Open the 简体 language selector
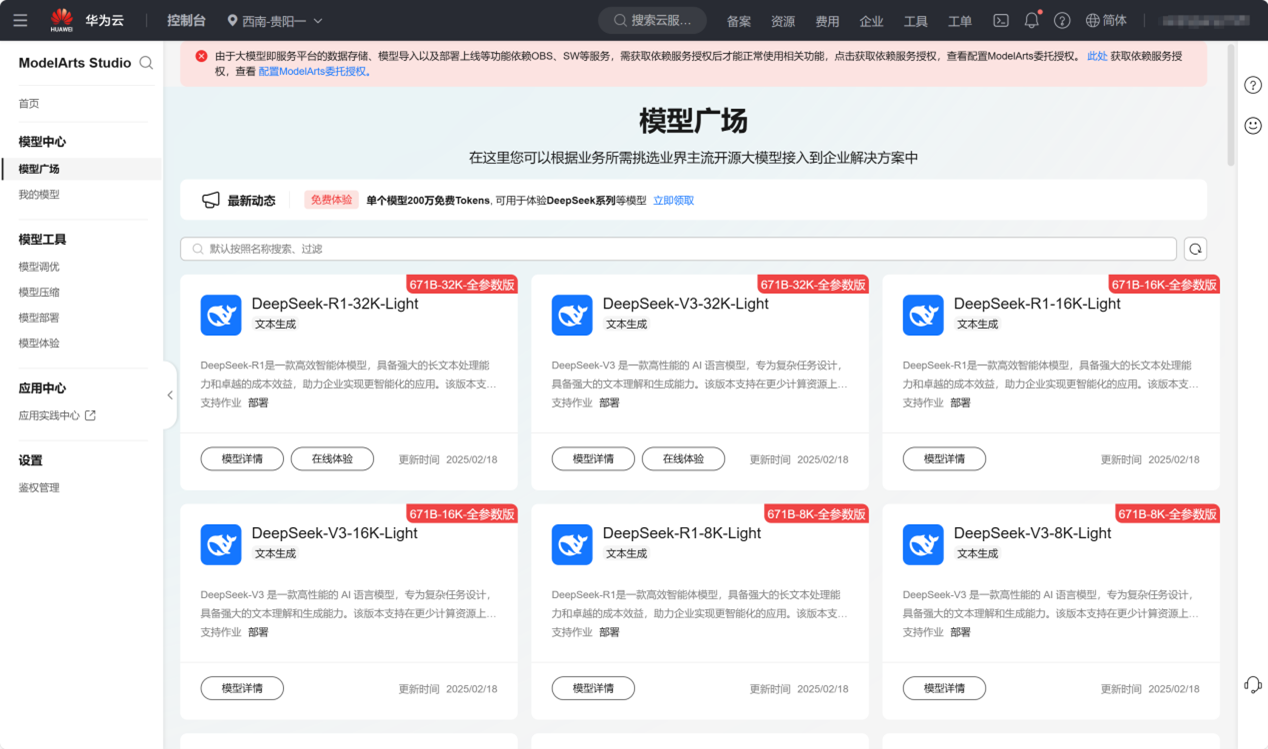The height and width of the screenshot is (749, 1268). pyautogui.click(x=1106, y=20)
